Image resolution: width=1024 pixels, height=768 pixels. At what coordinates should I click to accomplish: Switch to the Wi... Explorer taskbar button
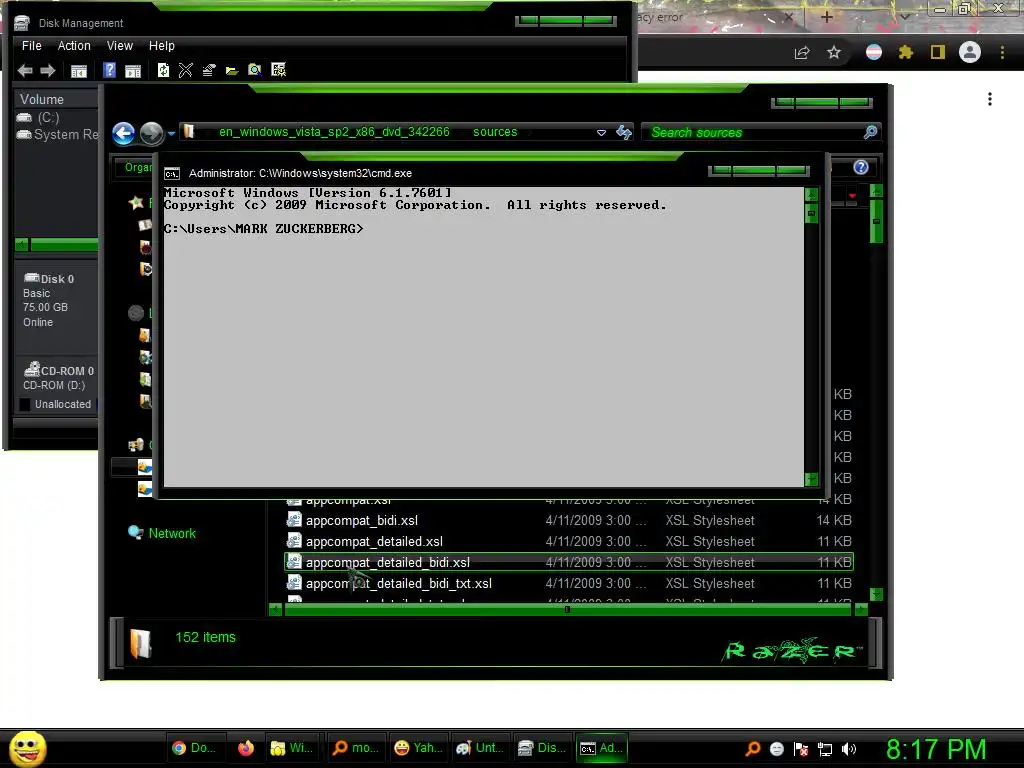[291, 748]
